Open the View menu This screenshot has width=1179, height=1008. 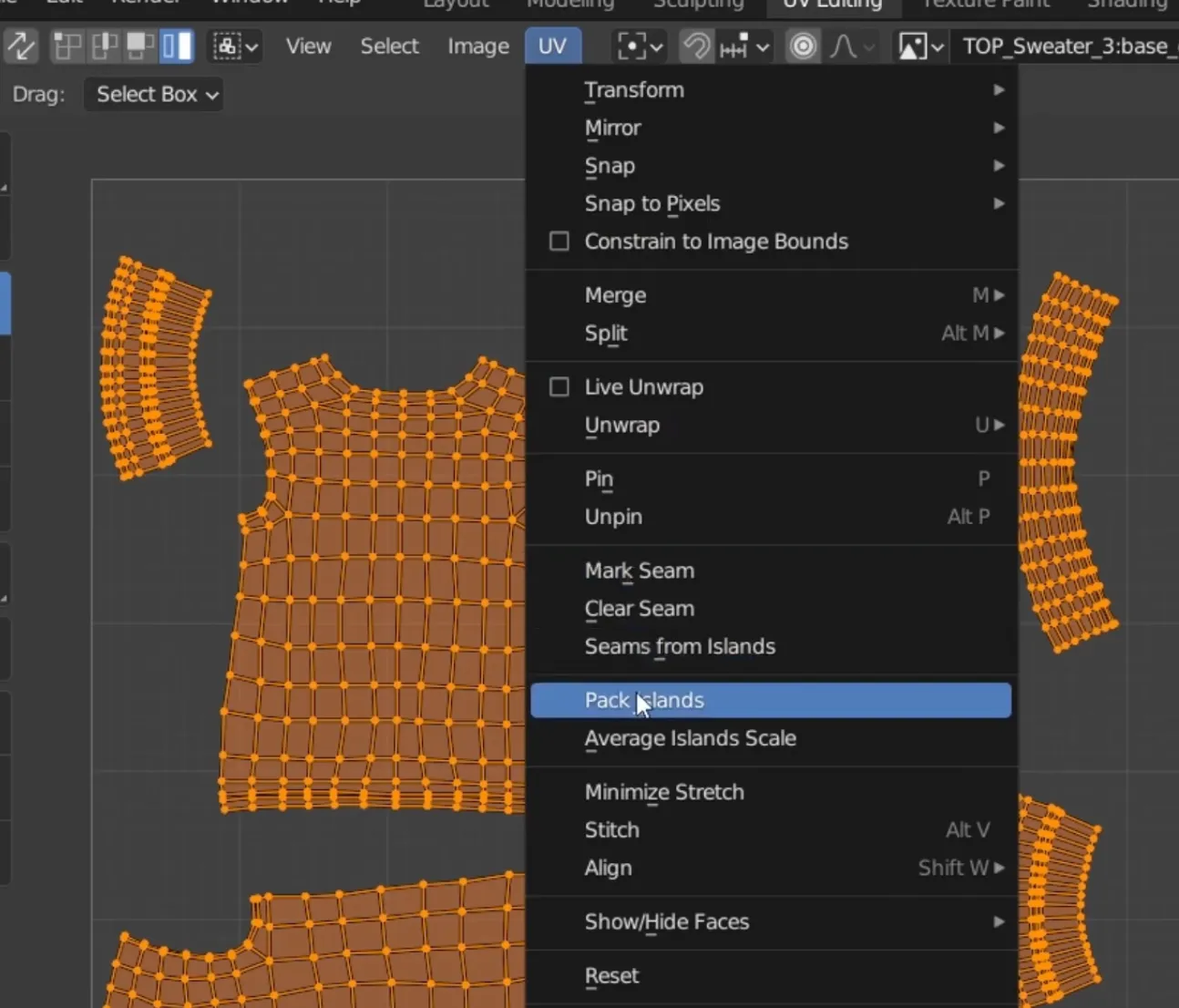(308, 46)
